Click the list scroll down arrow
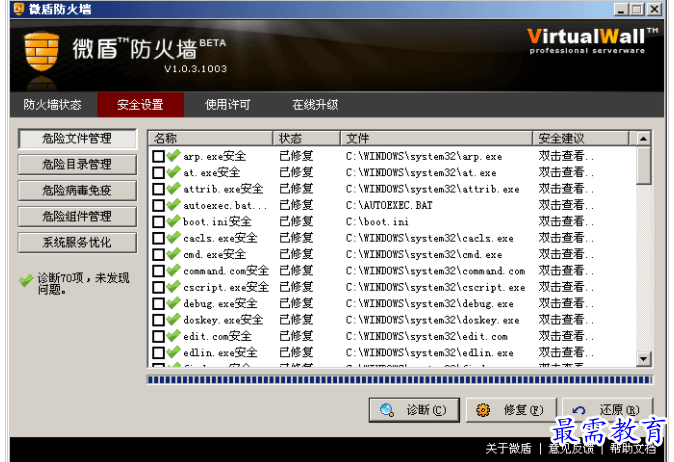The image size is (674, 462). click(643, 359)
